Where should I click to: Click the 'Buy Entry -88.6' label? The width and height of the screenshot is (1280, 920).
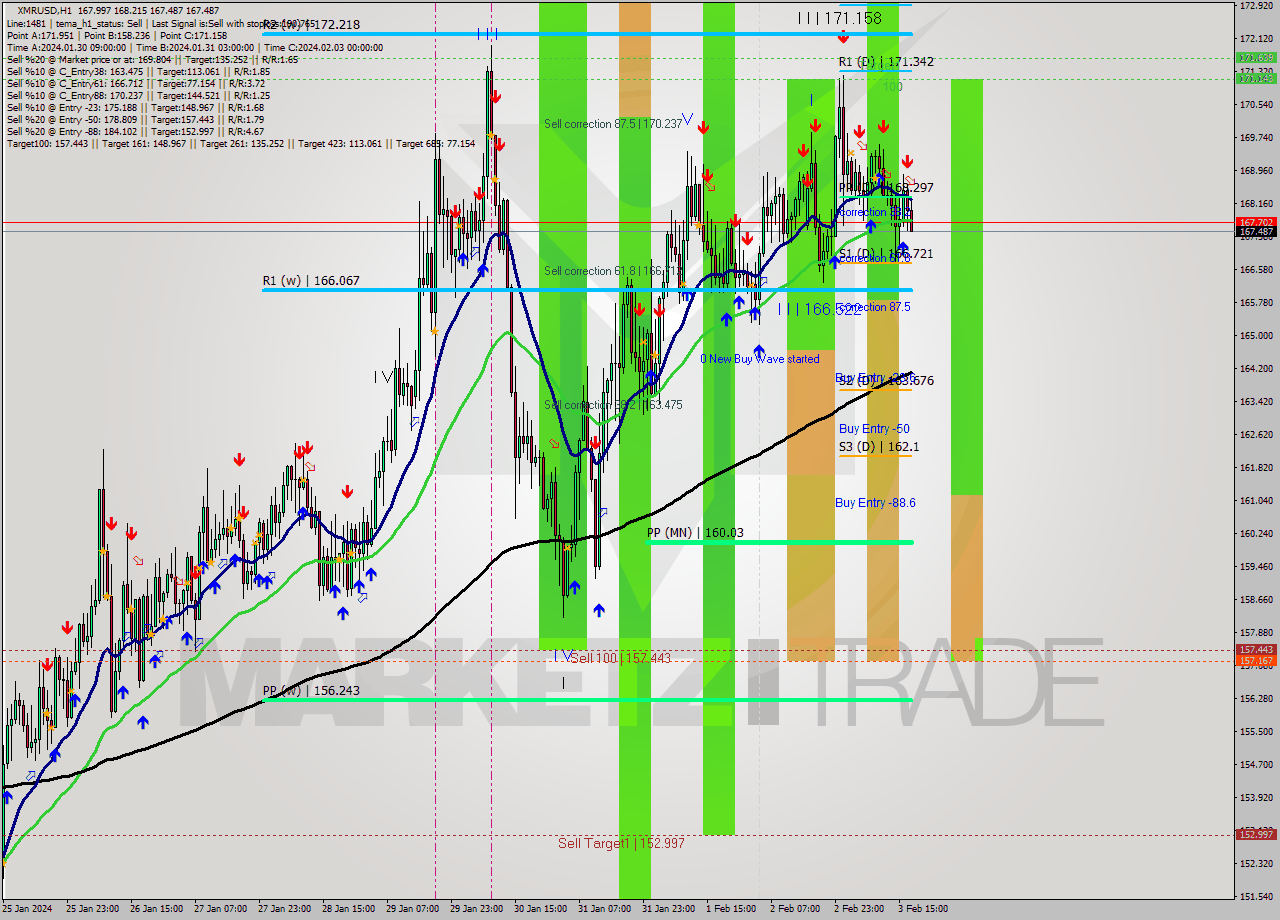click(875, 503)
